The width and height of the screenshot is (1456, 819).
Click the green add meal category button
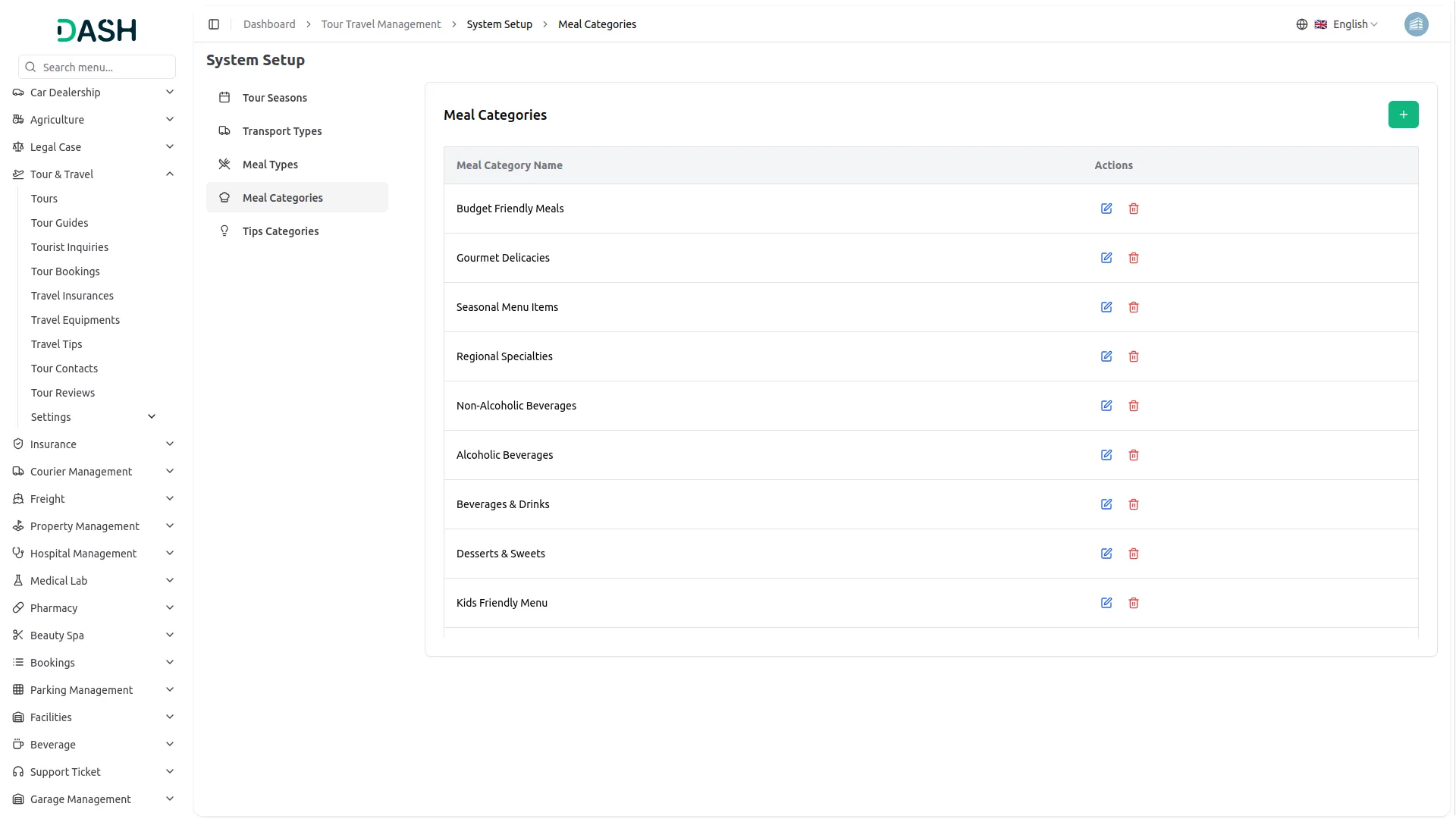[1403, 115]
